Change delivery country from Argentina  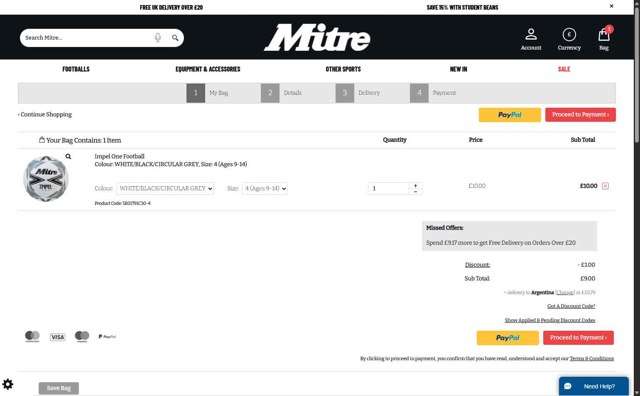(x=565, y=292)
